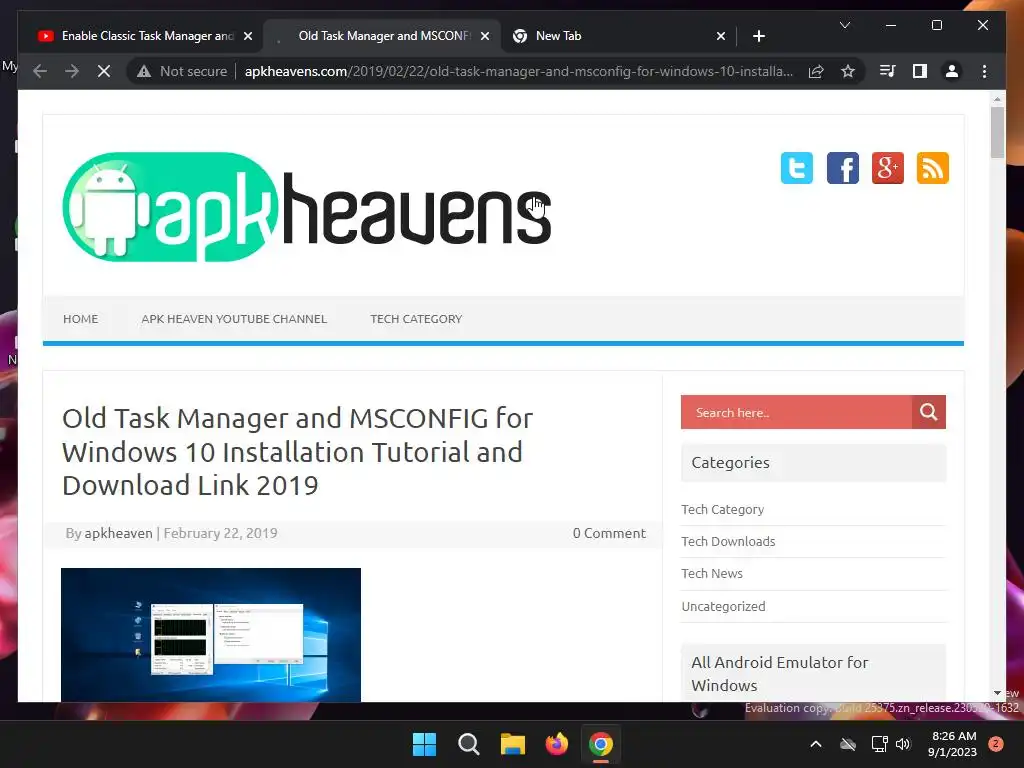Open the Facebook social icon
Image resolution: width=1024 pixels, height=768 pixels.
(x=842, y=168)
